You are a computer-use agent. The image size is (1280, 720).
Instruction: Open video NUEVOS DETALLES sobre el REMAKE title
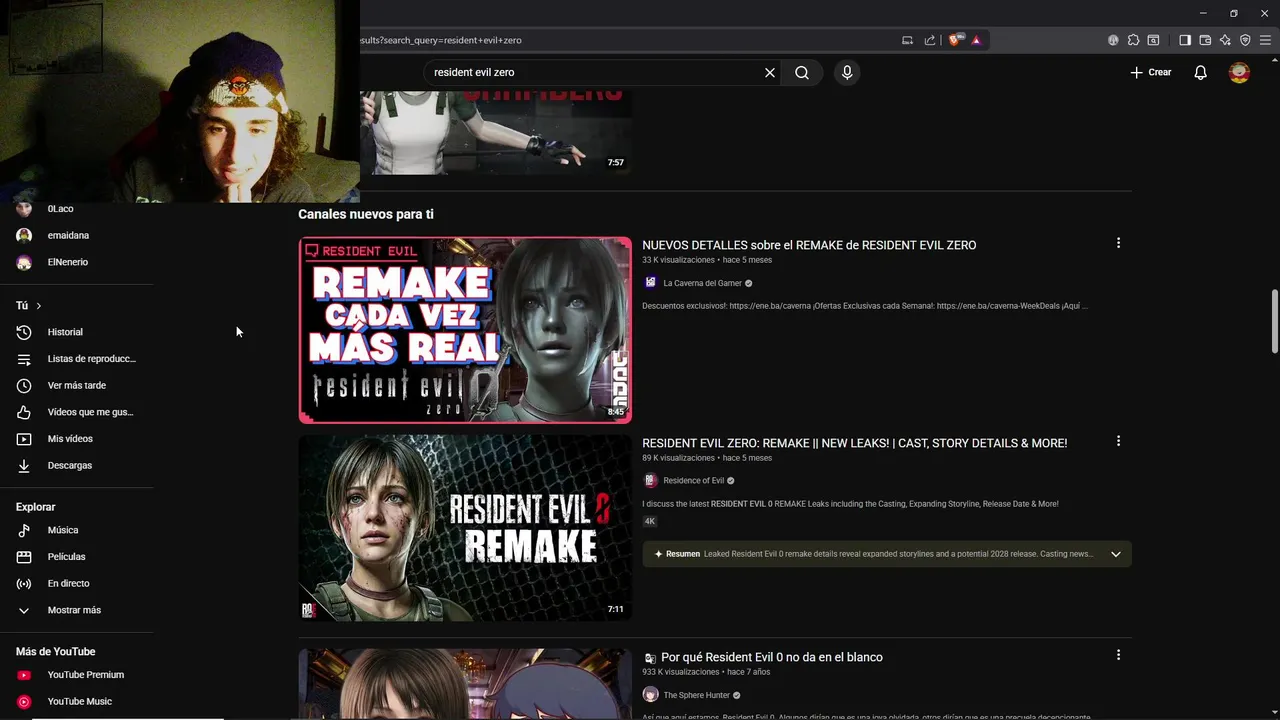[809, 245]
